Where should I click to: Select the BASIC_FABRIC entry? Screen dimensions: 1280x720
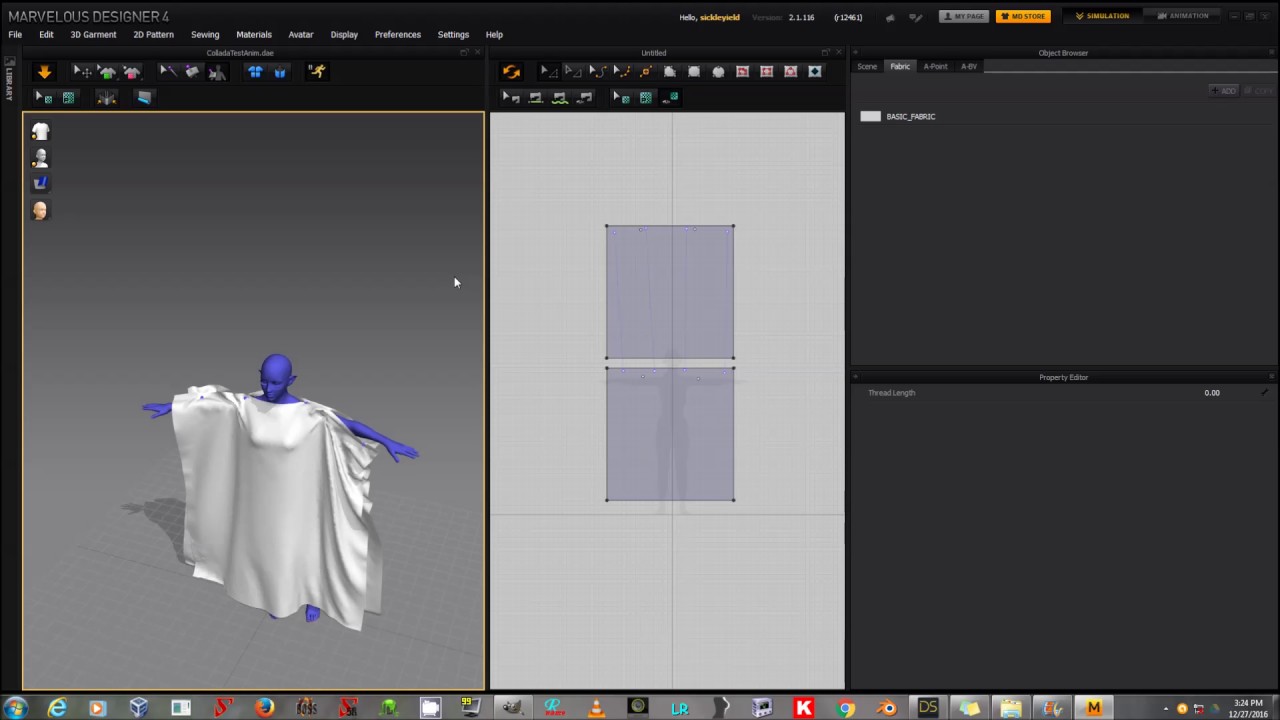pos(910,116)
